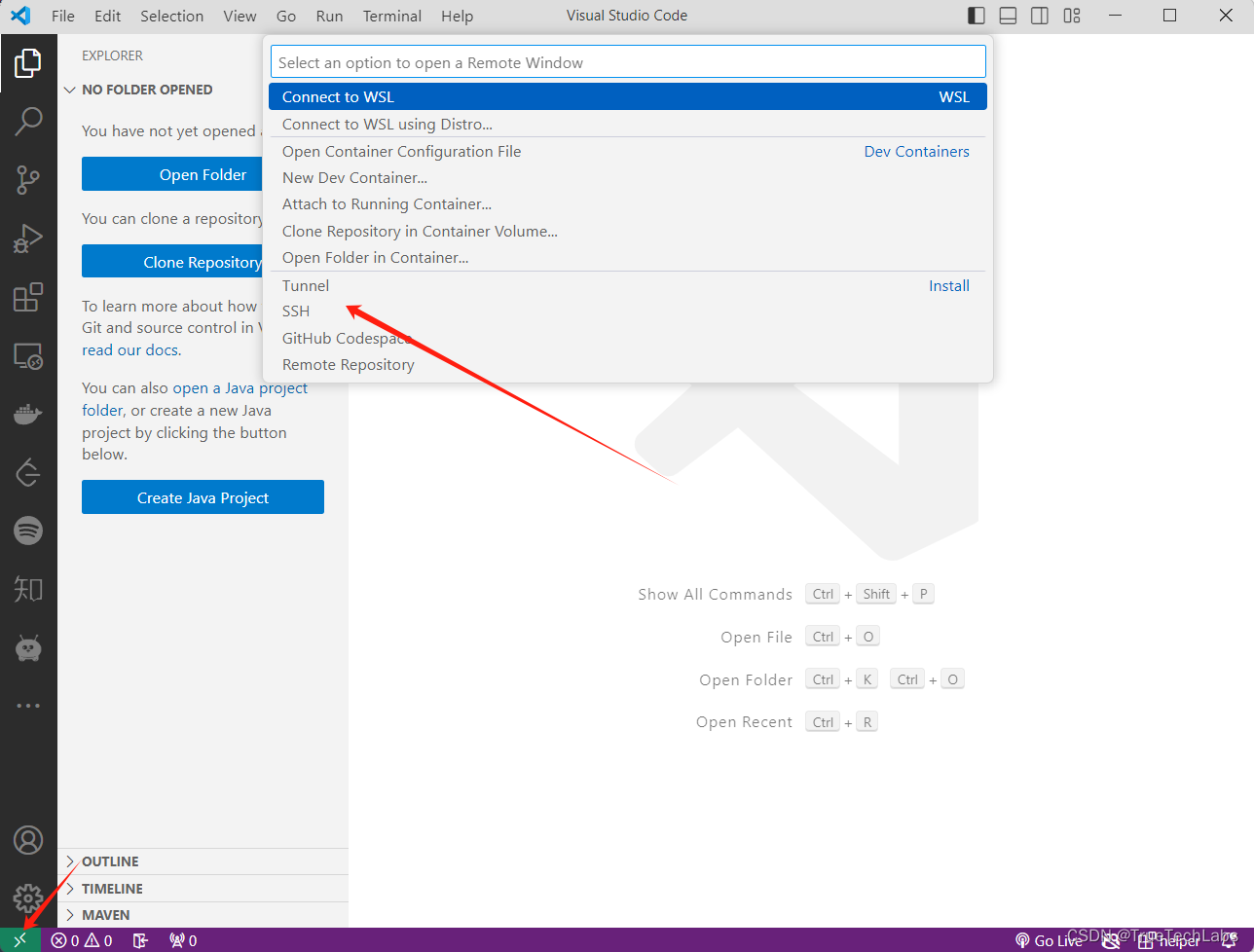Screen dimensions: 1254x952
Task: Open the Go menu
Action: [x=286, y=16]
